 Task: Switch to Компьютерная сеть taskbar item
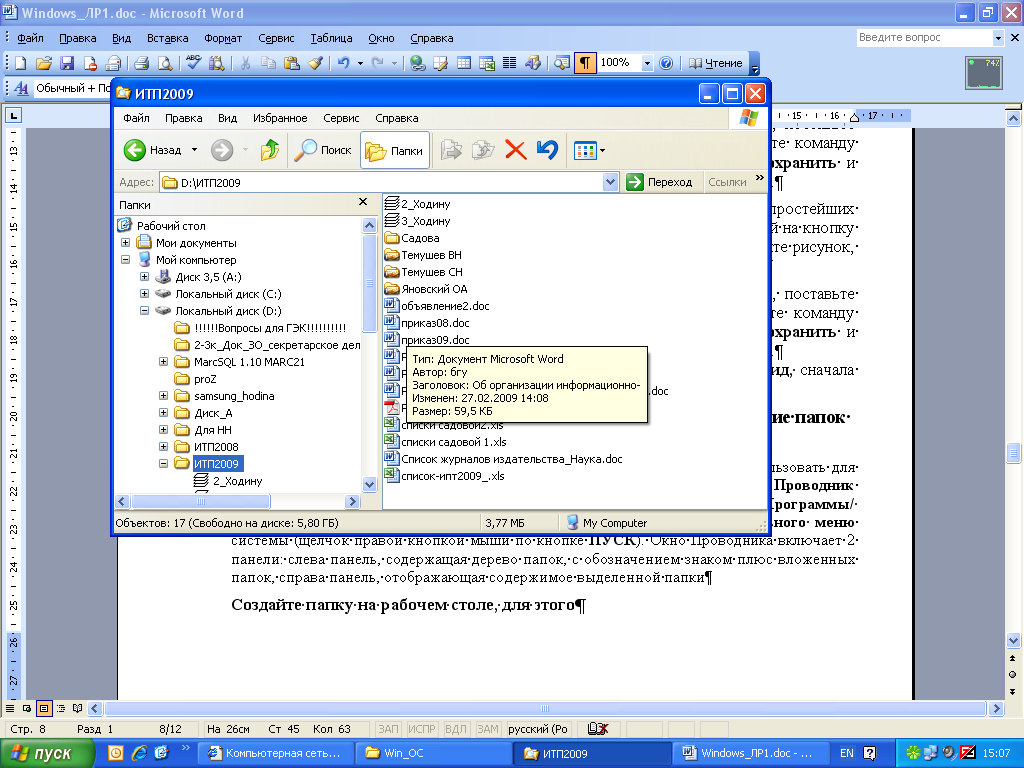[x=276, y=753]
